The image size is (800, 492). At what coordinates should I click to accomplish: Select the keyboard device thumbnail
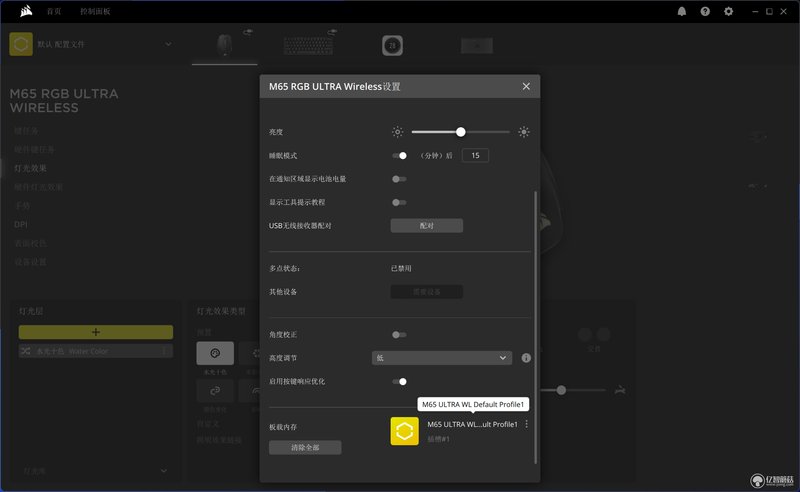[308, 45]
